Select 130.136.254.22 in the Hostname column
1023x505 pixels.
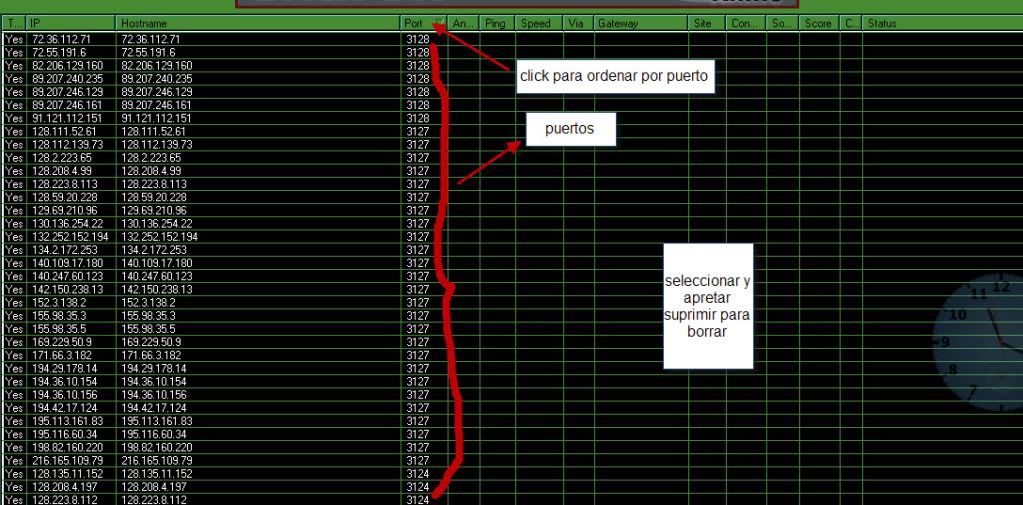157,223
